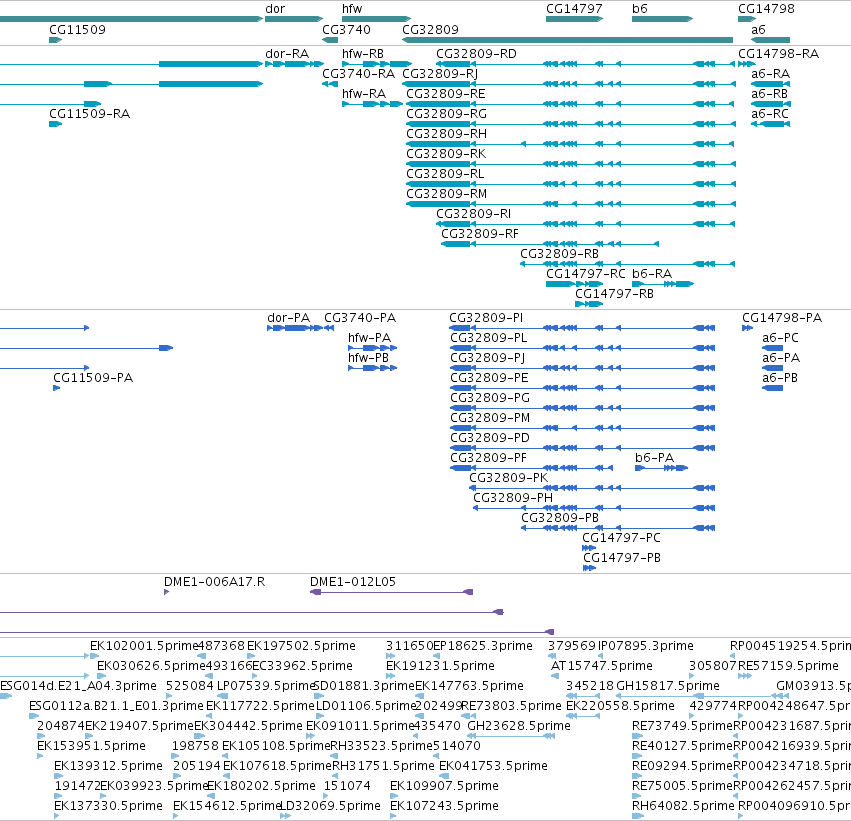This screenshot has height=821, width=851.
Task: Click EST AT15747.5prime
Action: tap(602, 666)
